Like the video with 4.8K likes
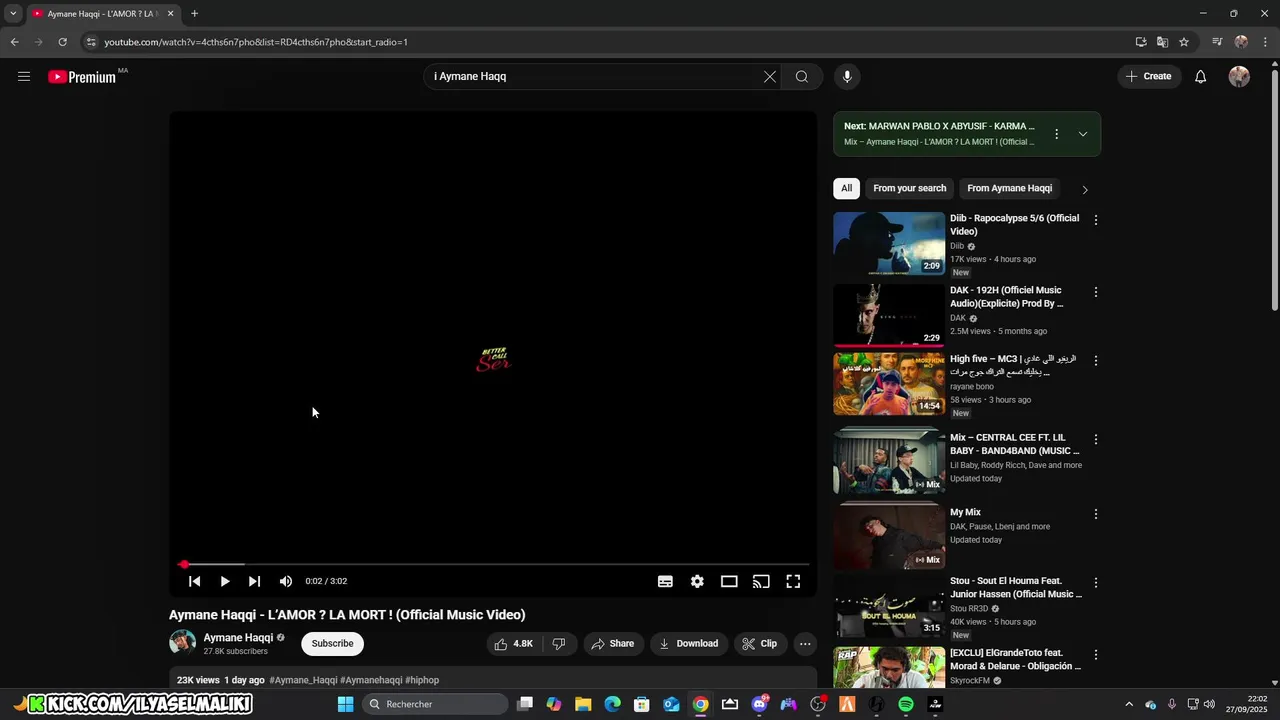Screen dimensions: 1280x720 (514, 644)
